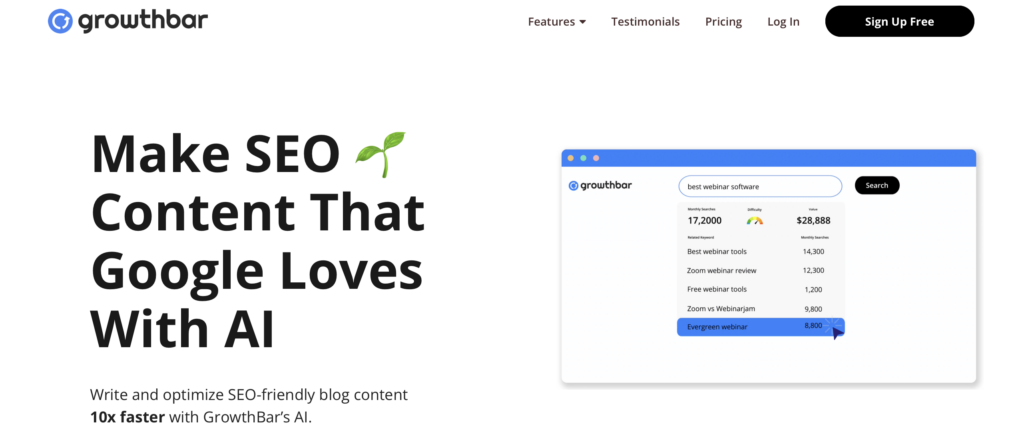Go to the Pricing page
Viewport: 1024px width, 448px height.
[723, 21]
